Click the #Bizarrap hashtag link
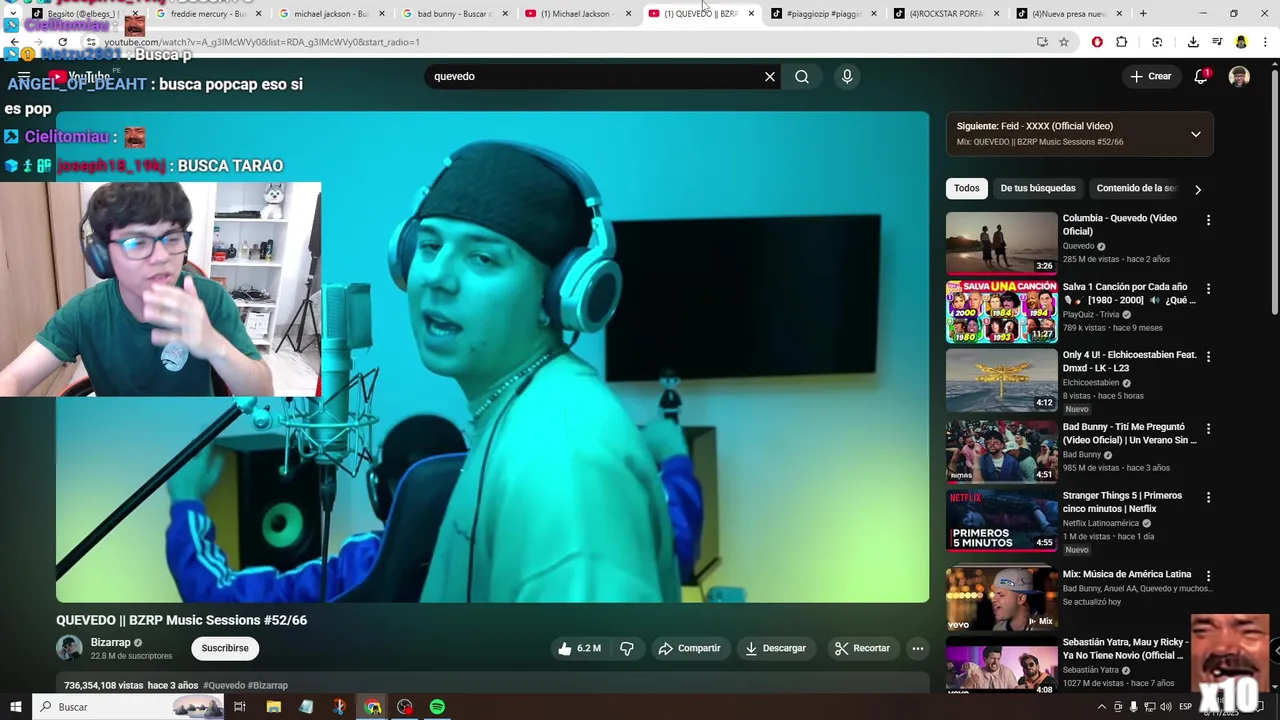 (x=268, y=685)
